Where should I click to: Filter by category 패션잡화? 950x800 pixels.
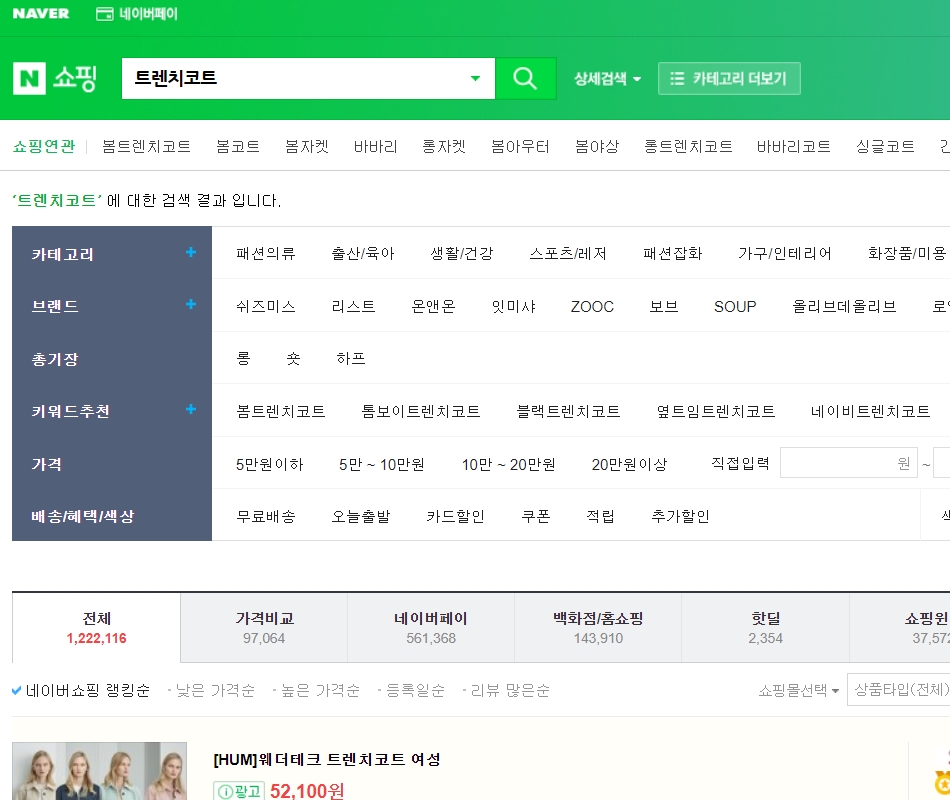click(x=673, y=253)
